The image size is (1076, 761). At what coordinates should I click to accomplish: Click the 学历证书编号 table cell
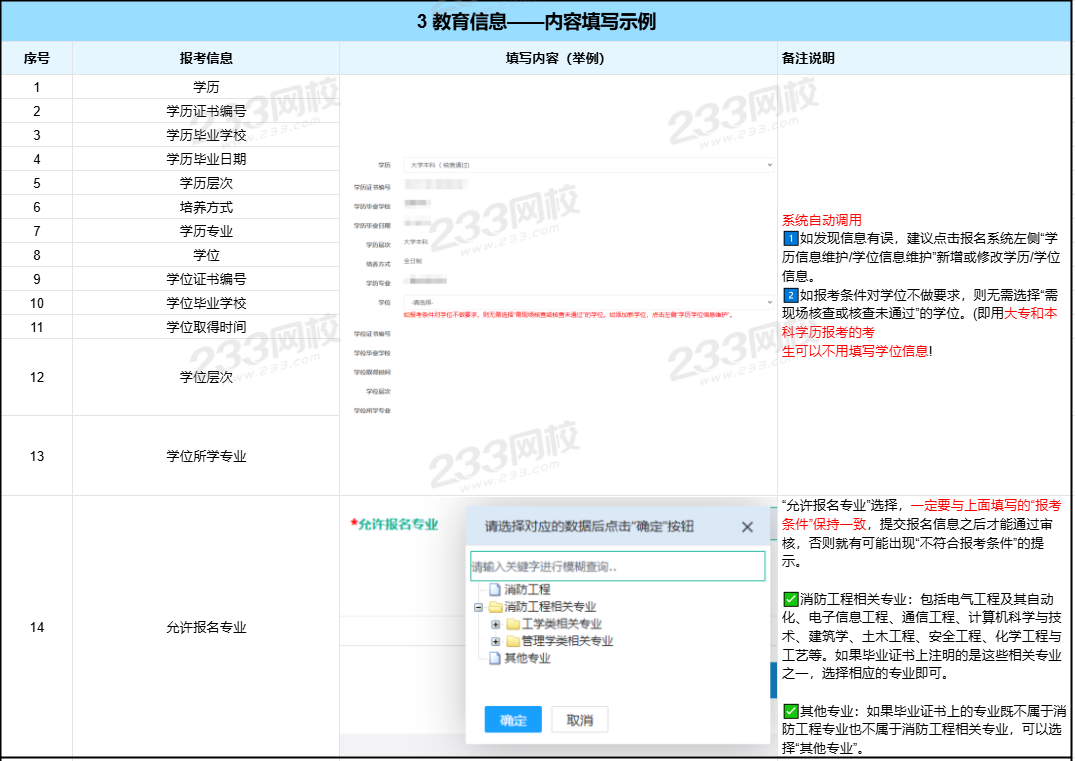[206, 111]
